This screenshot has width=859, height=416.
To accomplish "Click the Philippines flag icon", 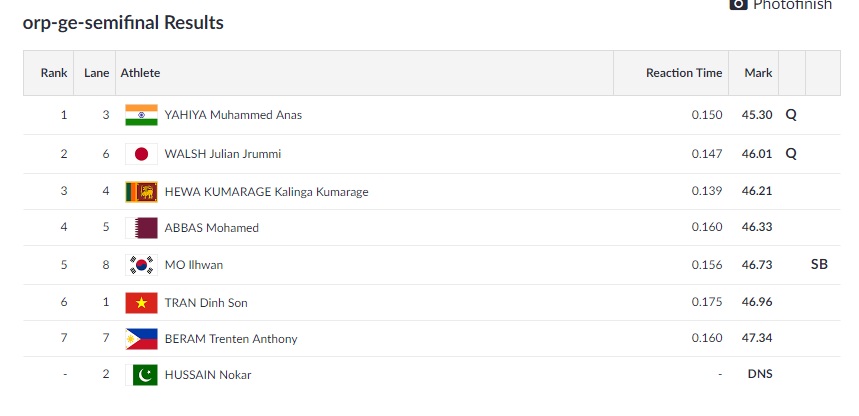I will (141, 339).
